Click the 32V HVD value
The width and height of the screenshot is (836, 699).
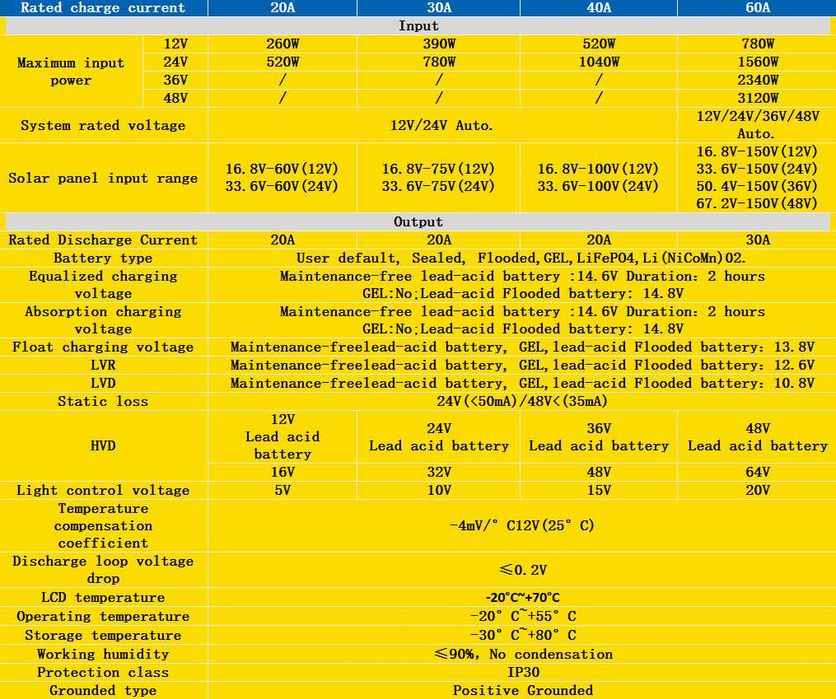pos(439,472)
